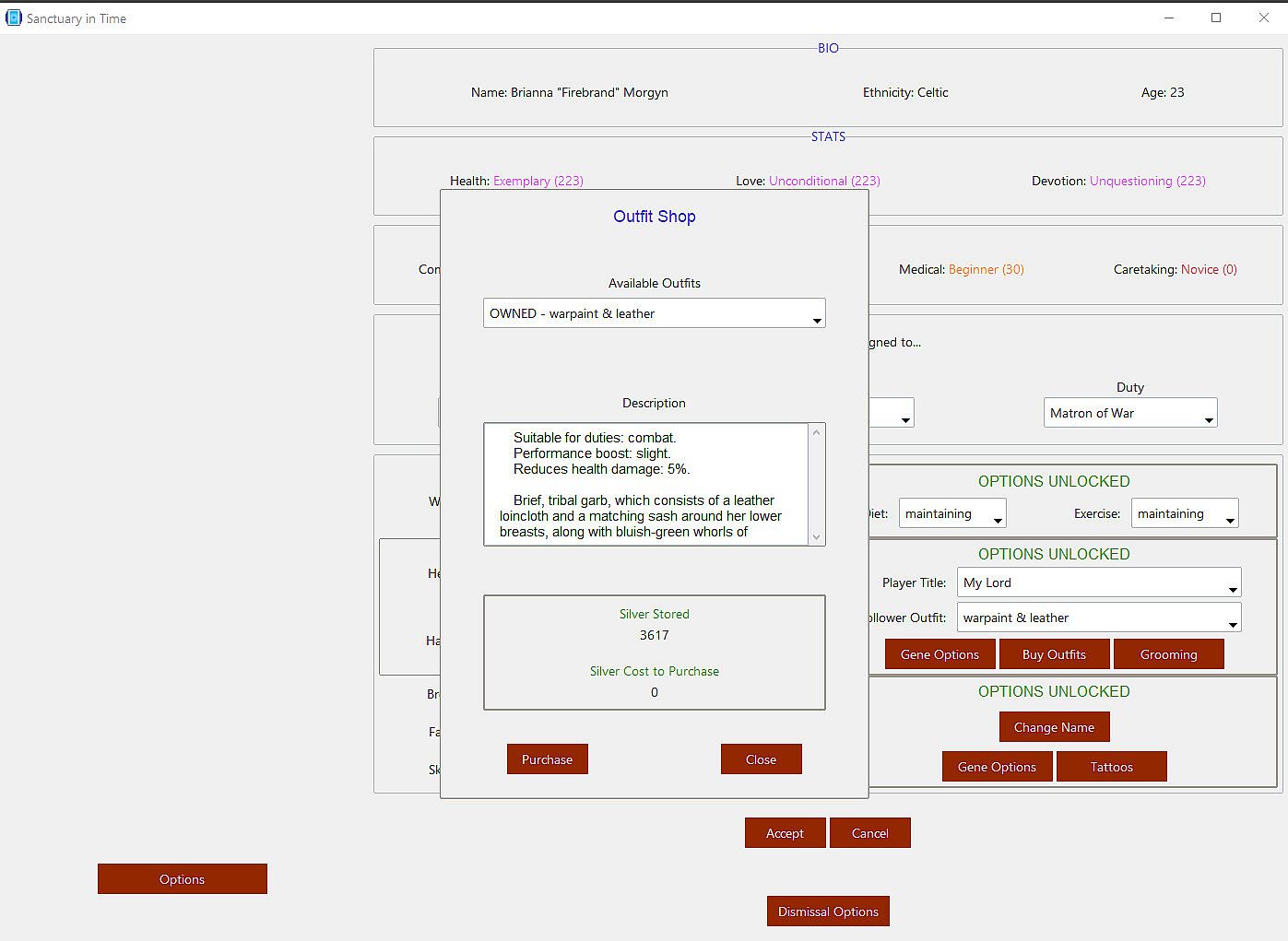Click the Sanctuary in Time app icon
Image resolution: width=1288 pixels, height=941 pixels.
(14, 18)
